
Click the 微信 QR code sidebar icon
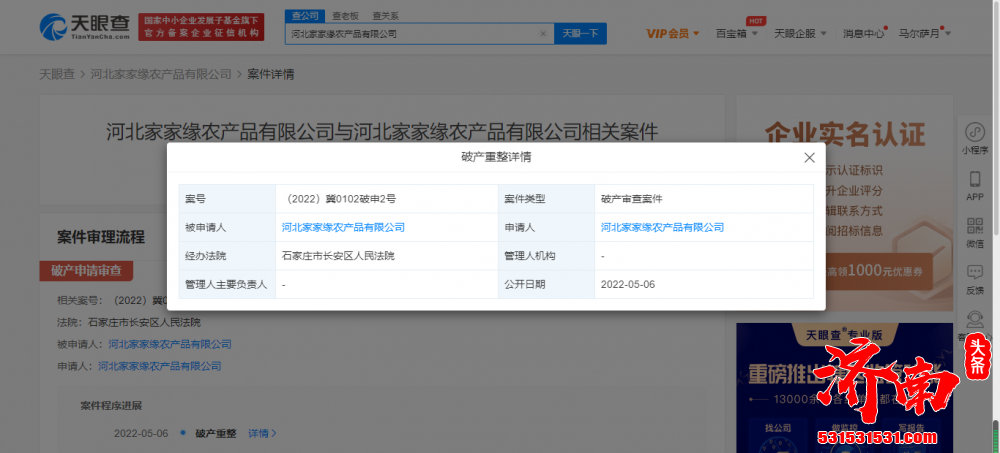[974, 231]
